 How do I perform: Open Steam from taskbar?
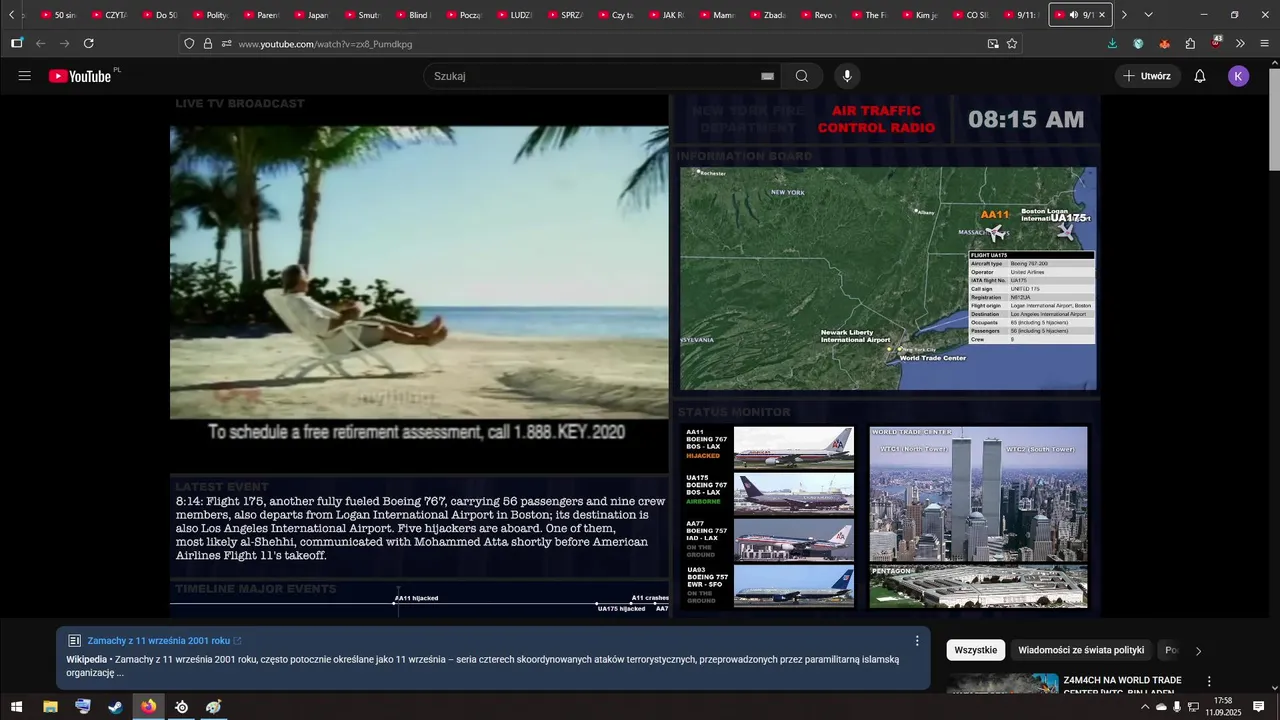116,707
